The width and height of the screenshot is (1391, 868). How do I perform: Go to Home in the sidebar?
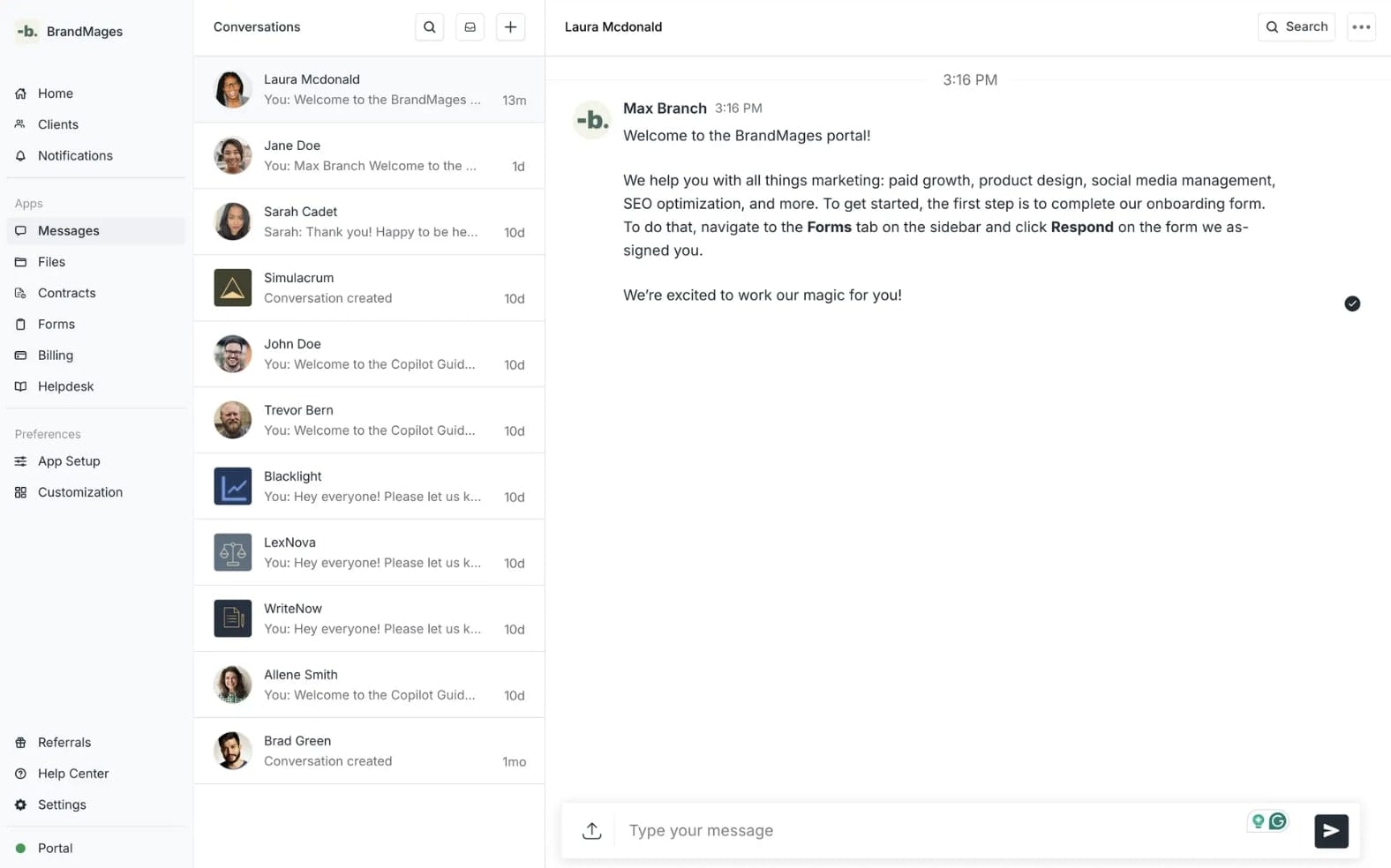pos(96,94)
